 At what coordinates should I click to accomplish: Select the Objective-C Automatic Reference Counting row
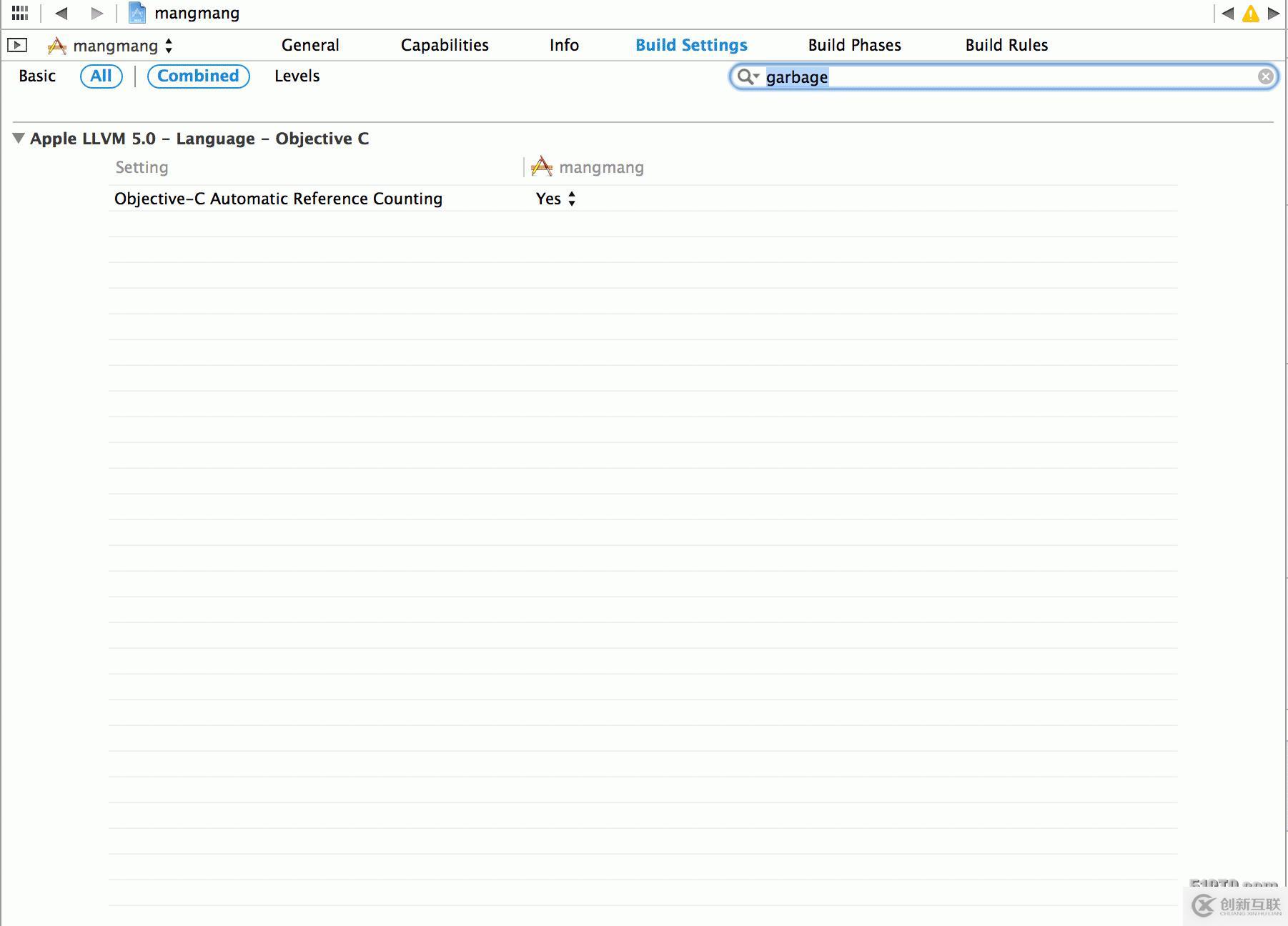(643, 199)
